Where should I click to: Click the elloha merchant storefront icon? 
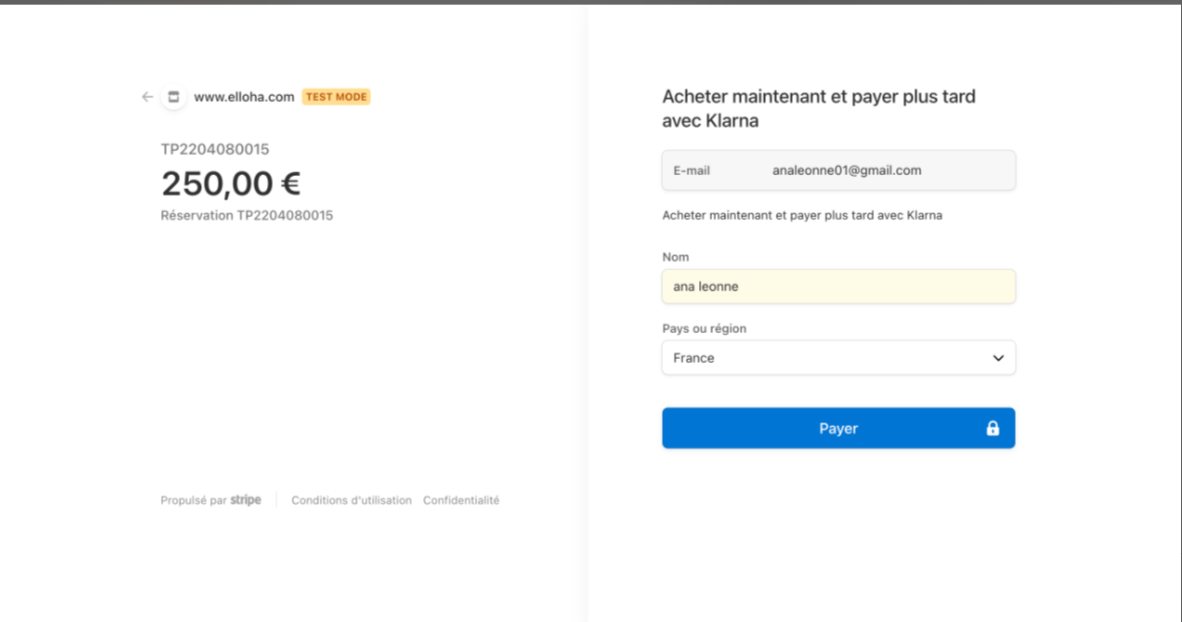(x=173, y=97)
